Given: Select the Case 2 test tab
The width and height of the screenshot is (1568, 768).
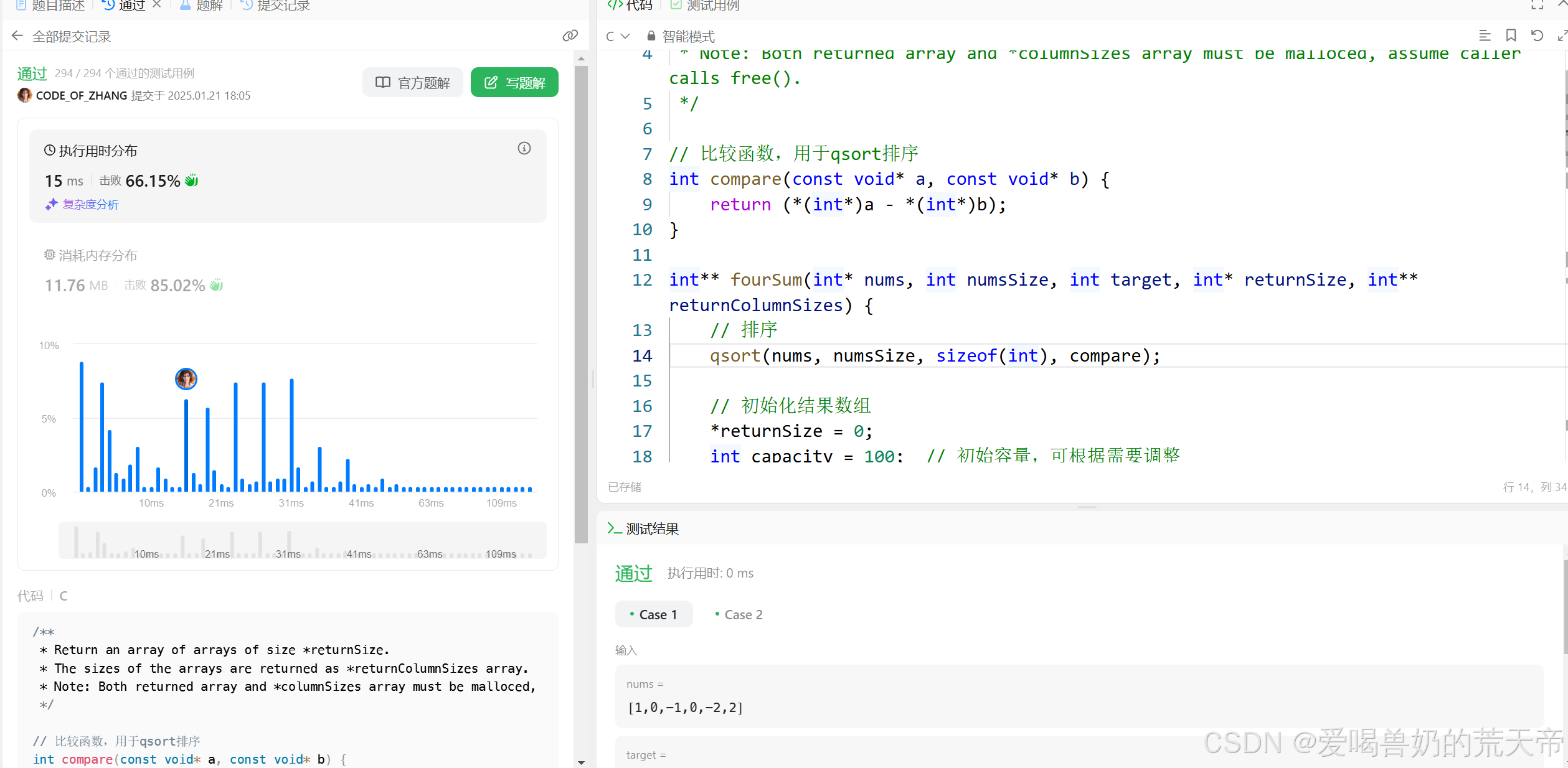Looking at the screenshot, I should (739, 614).
